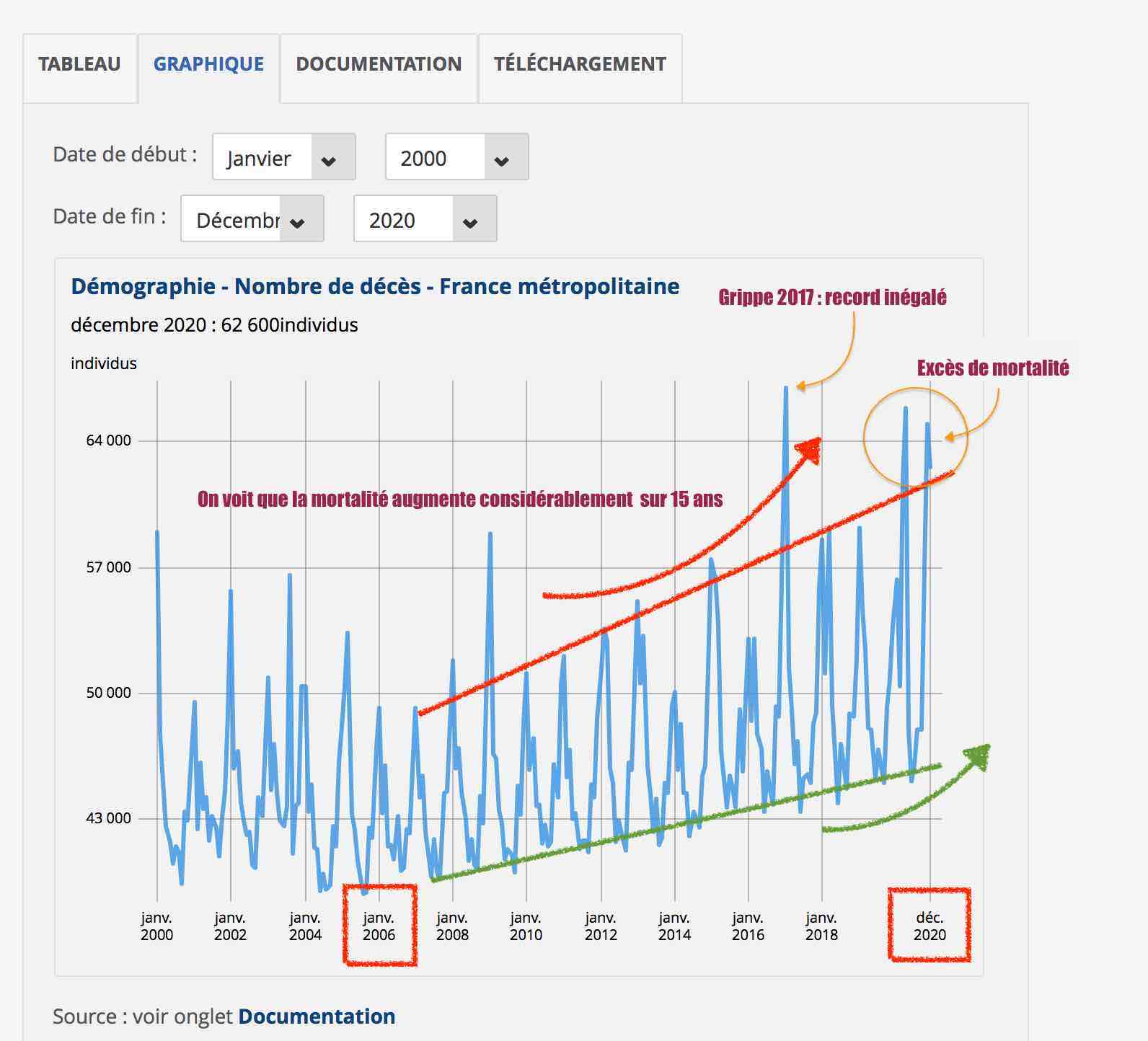Expand the end month dropdown showing Décembre
1148x1041 pixels.
(x=252, y=219)
